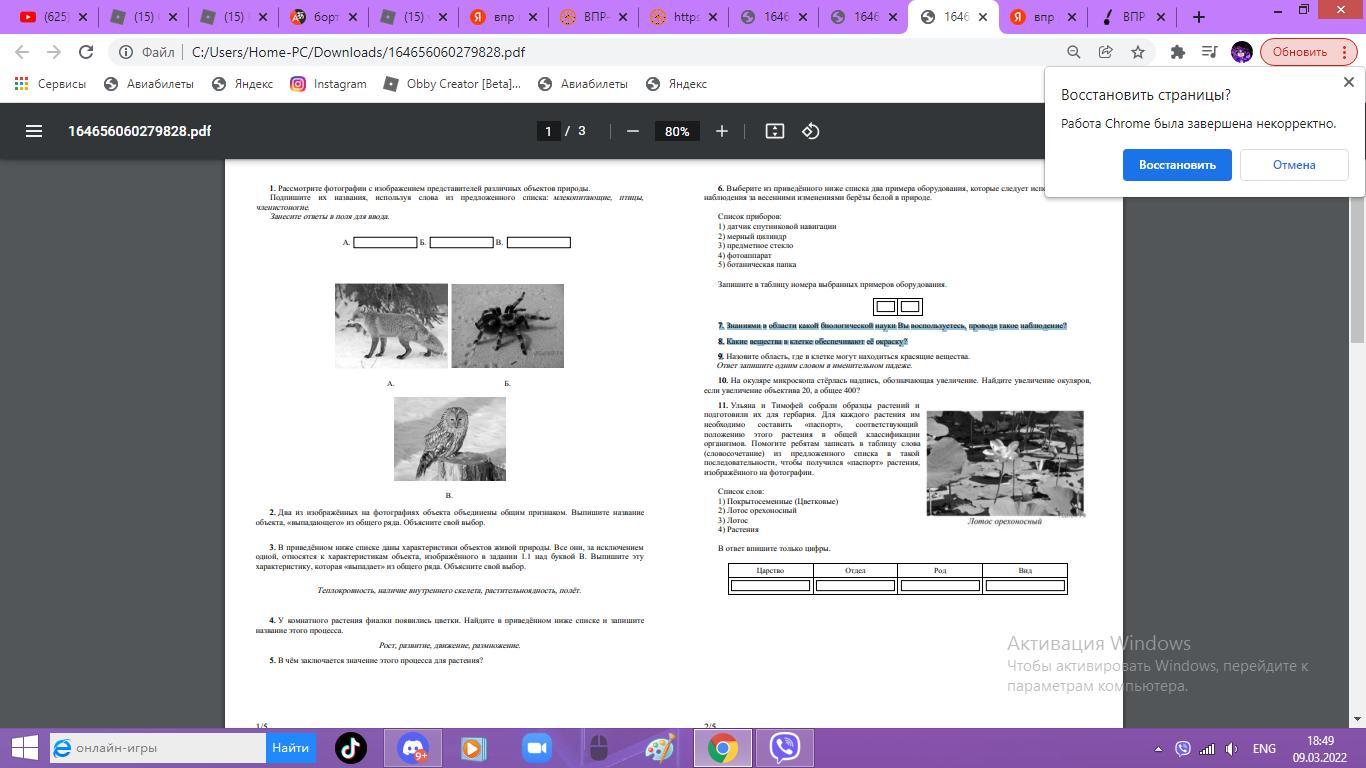
Task: Click the share page icon
Action: pos(1105,52)
